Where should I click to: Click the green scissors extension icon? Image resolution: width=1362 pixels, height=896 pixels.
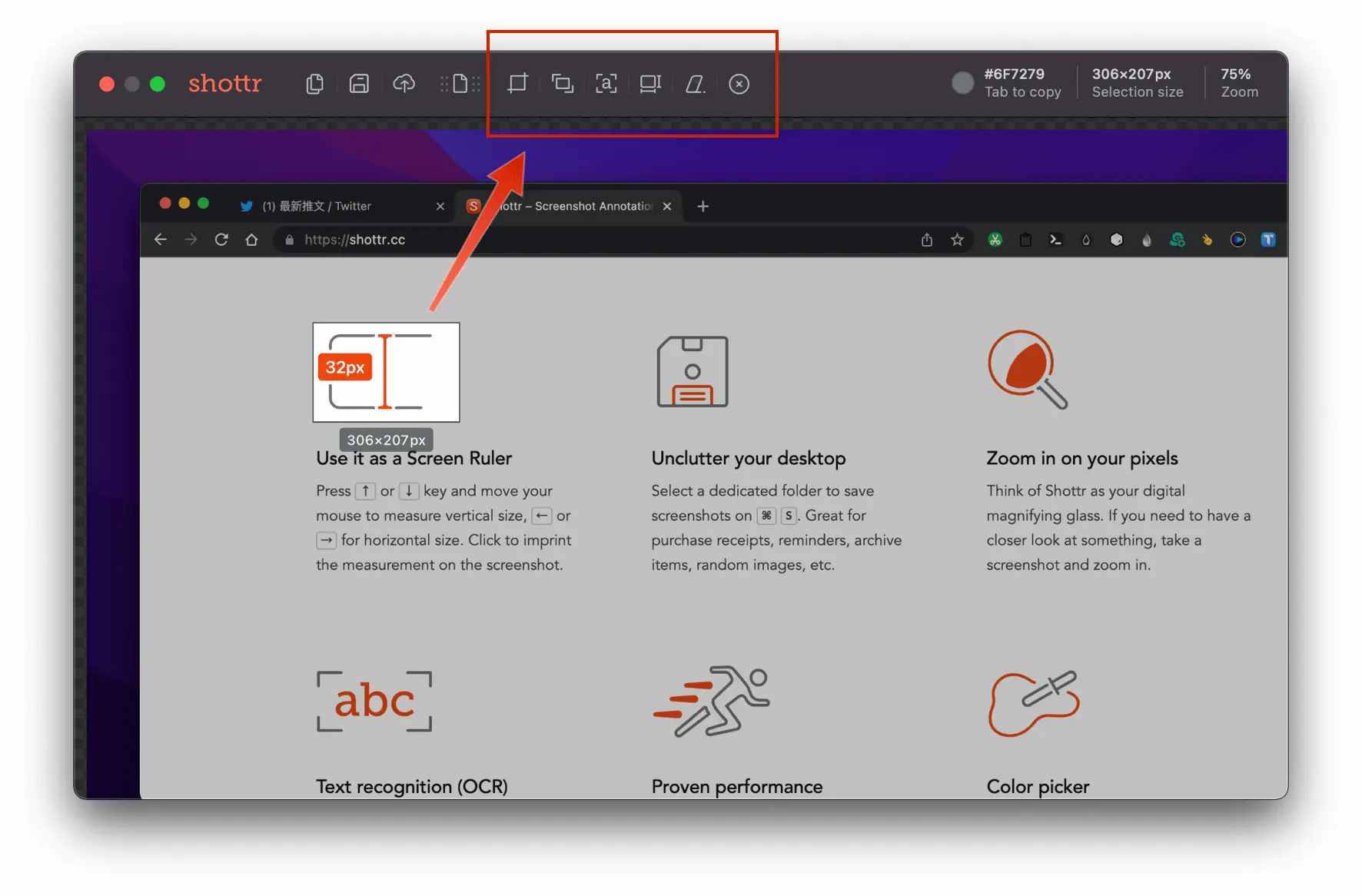pyautogui.click(x=995, y=240)
